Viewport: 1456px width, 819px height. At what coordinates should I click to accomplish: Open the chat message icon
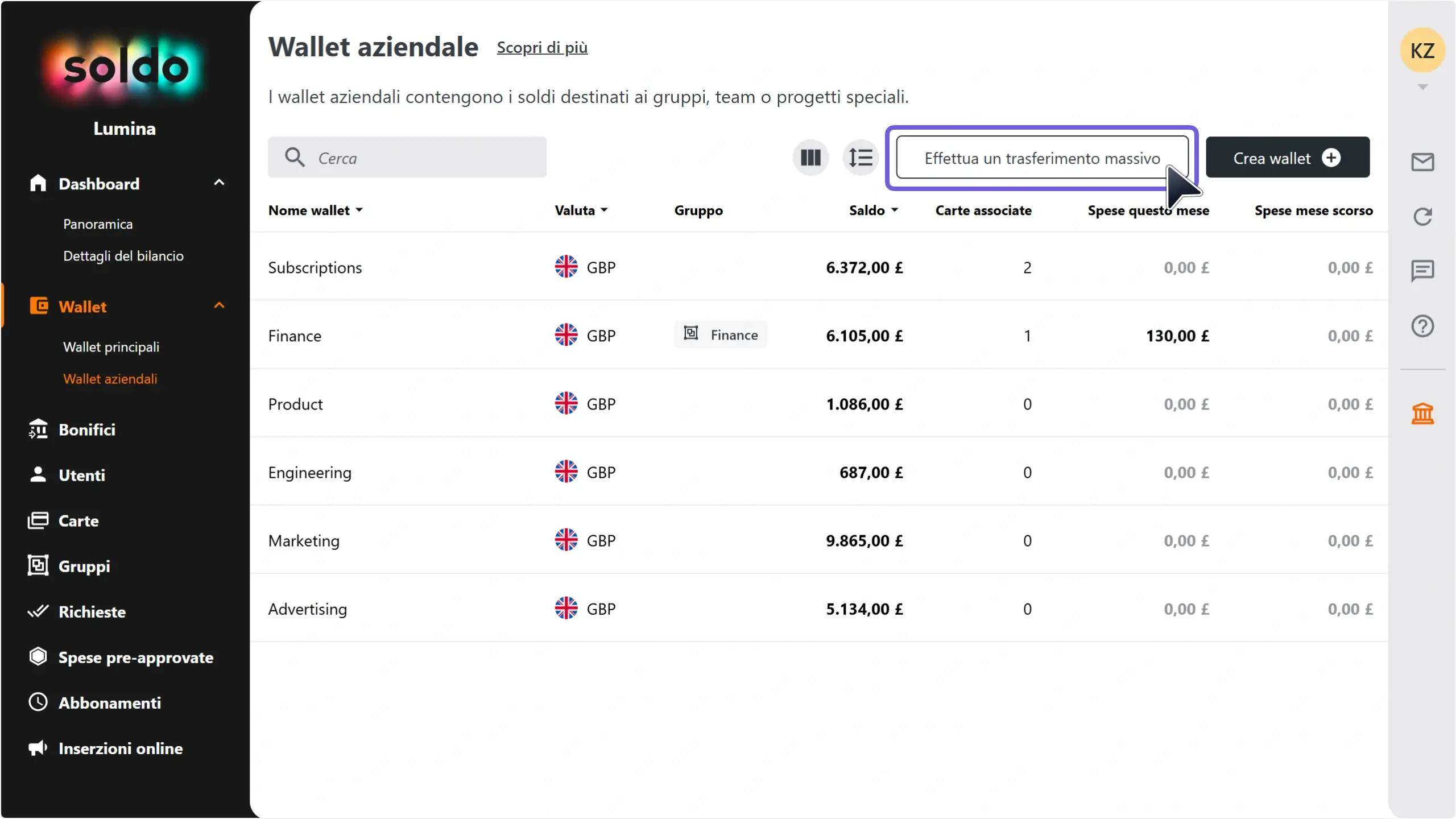(1422, 271)
